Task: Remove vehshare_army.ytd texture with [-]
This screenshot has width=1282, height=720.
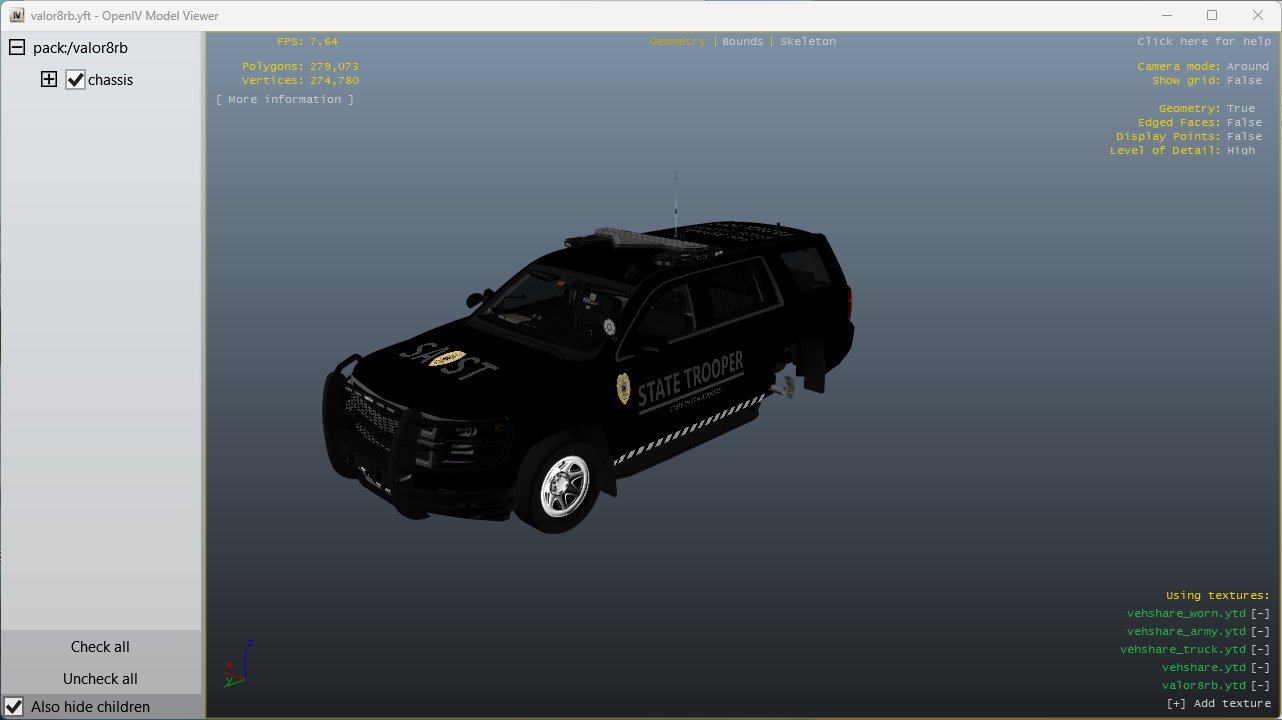Action: [x=1260, y=632]
